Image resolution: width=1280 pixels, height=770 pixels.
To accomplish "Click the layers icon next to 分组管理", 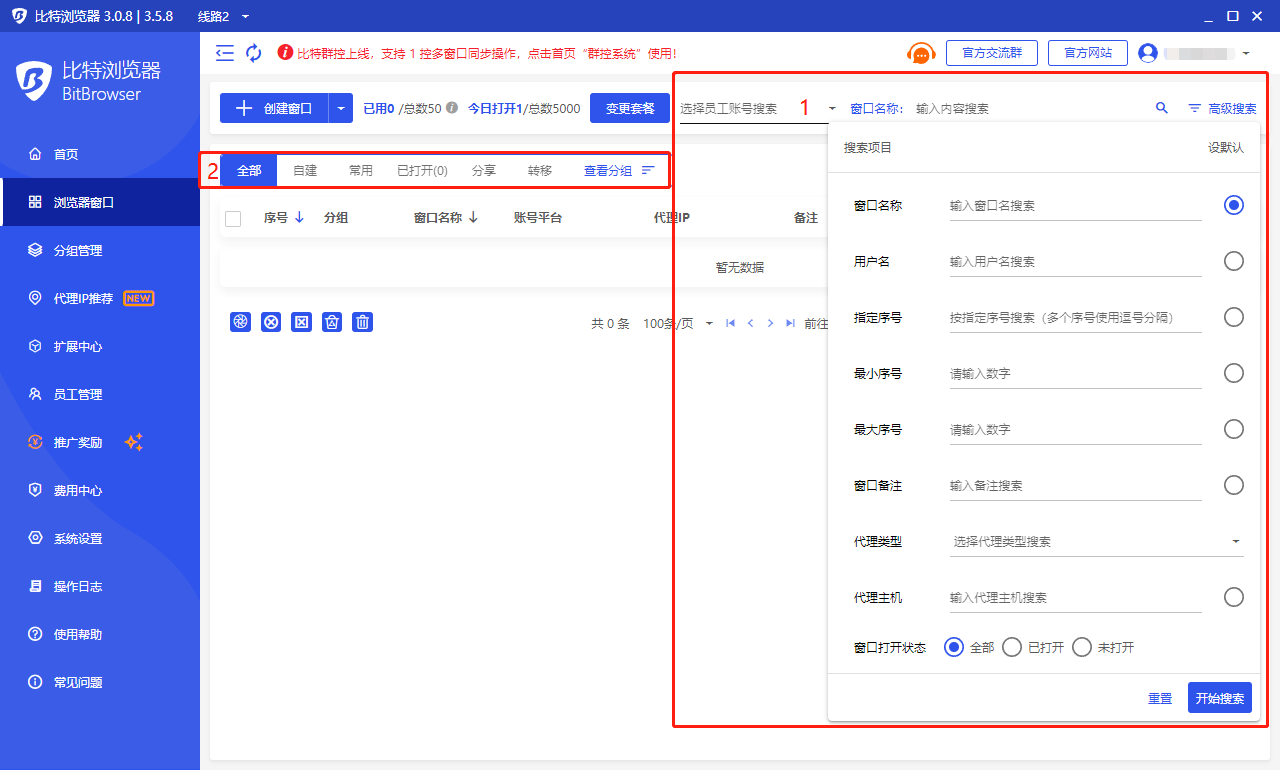I will [35, 251].
